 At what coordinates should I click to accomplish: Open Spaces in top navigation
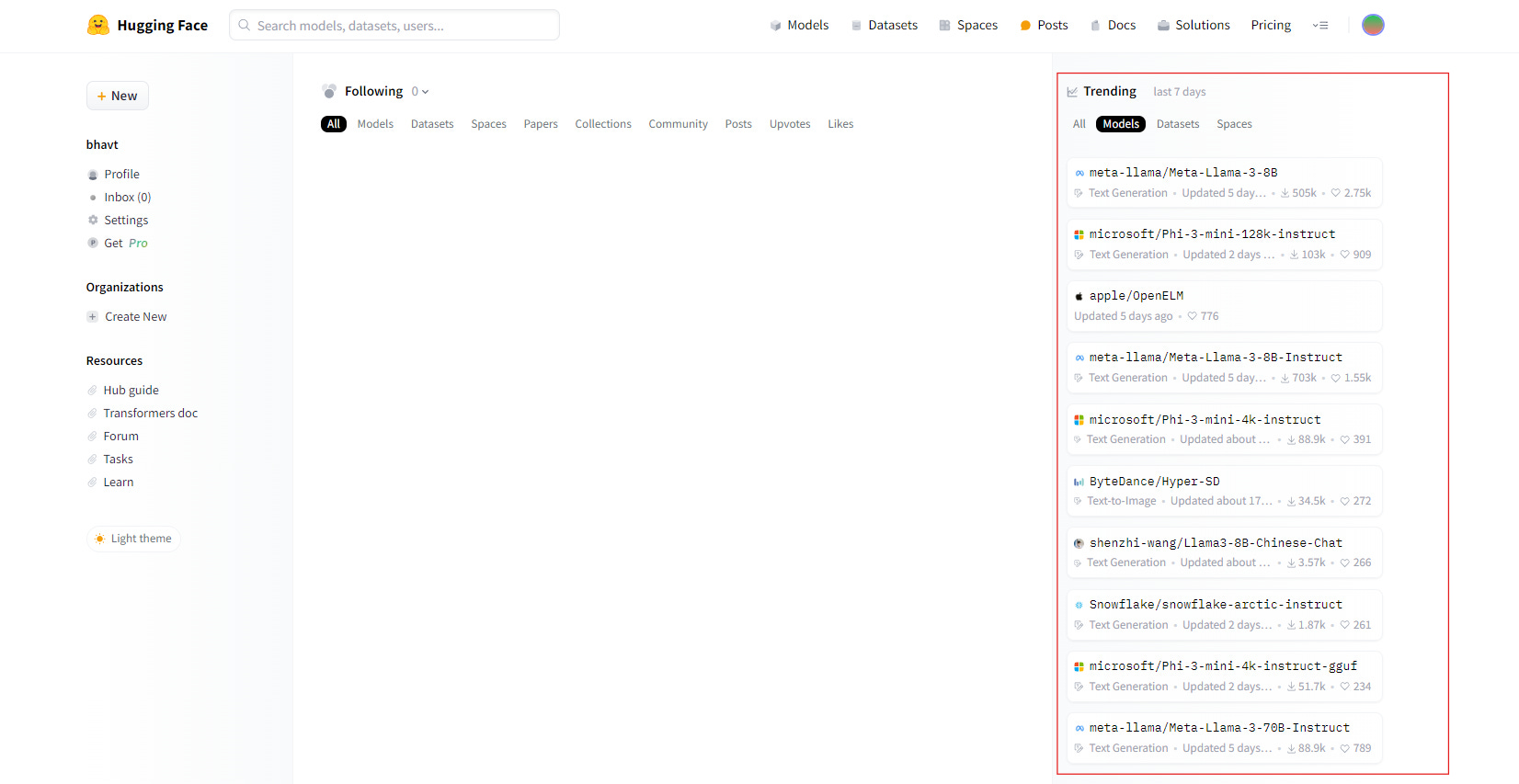click(968, 26)
